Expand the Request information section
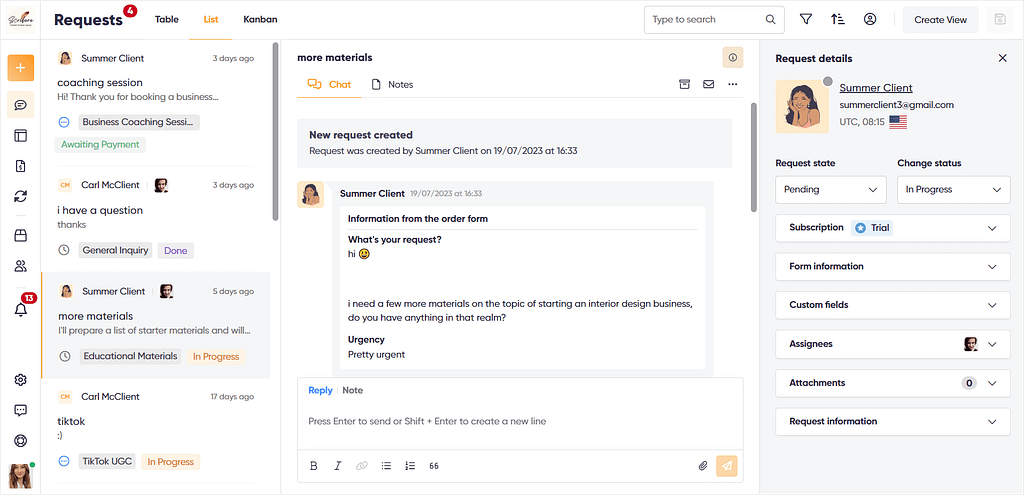Viewport: 1024px width, 495px height. 893,421
